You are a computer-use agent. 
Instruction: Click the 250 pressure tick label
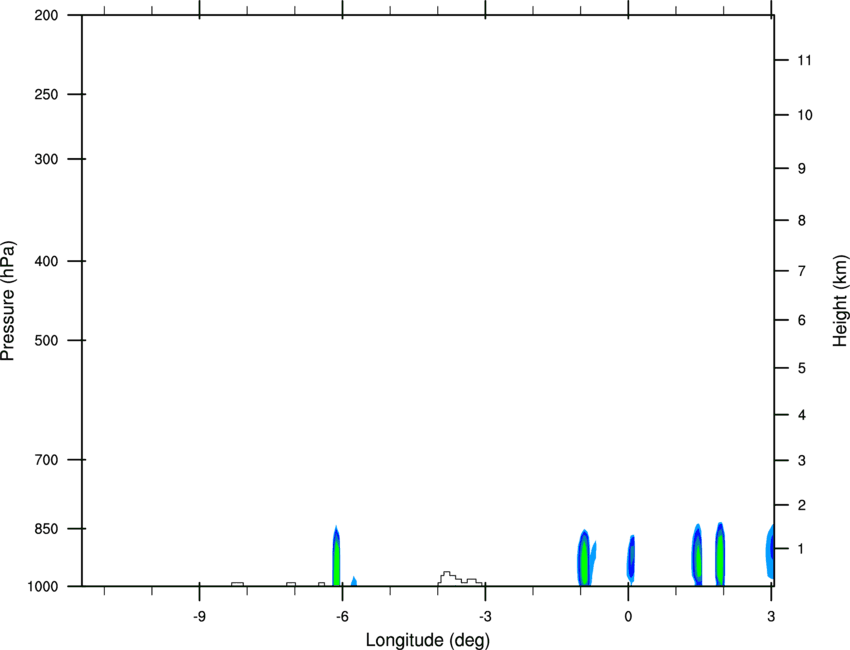click(46, 94)
